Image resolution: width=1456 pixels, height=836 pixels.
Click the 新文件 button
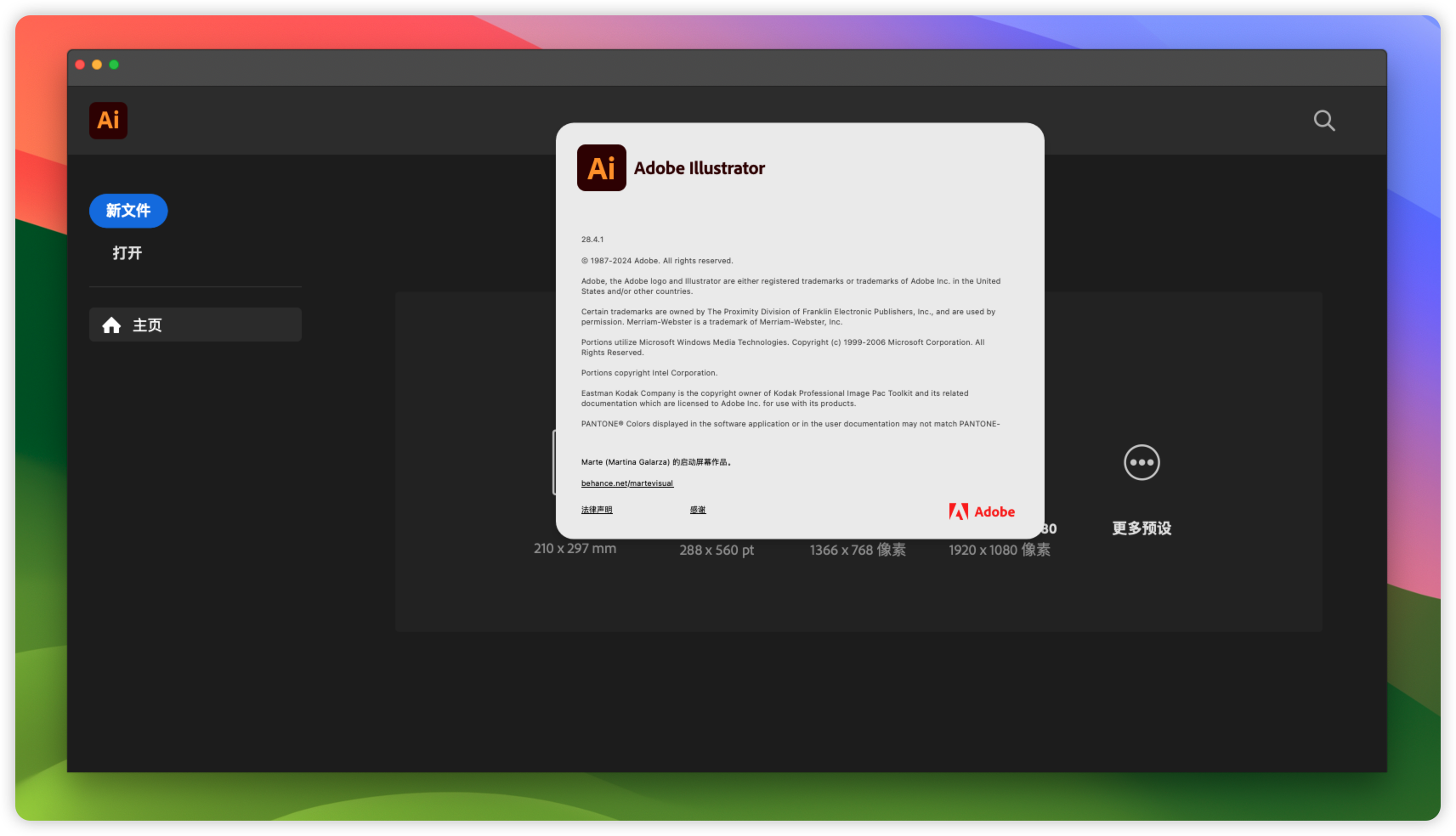point(128,211)
